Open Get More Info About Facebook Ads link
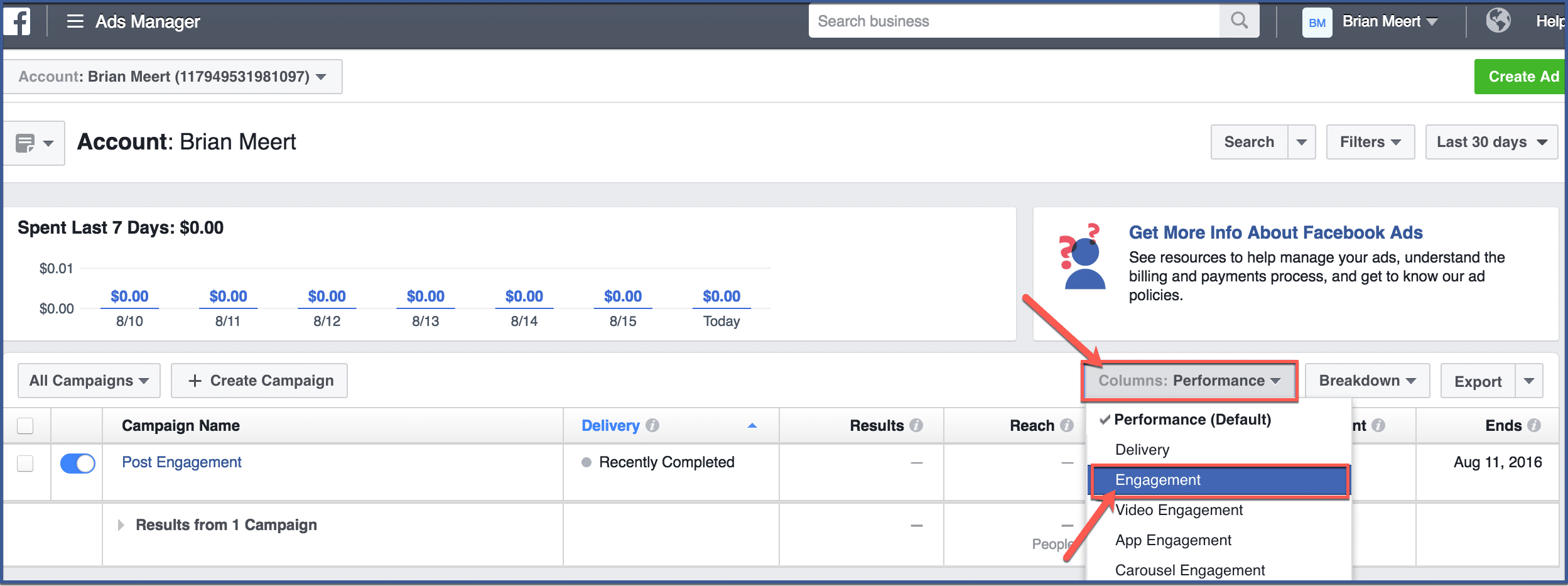This screenshot has height=586, width=1568. tap(1275, 232)
